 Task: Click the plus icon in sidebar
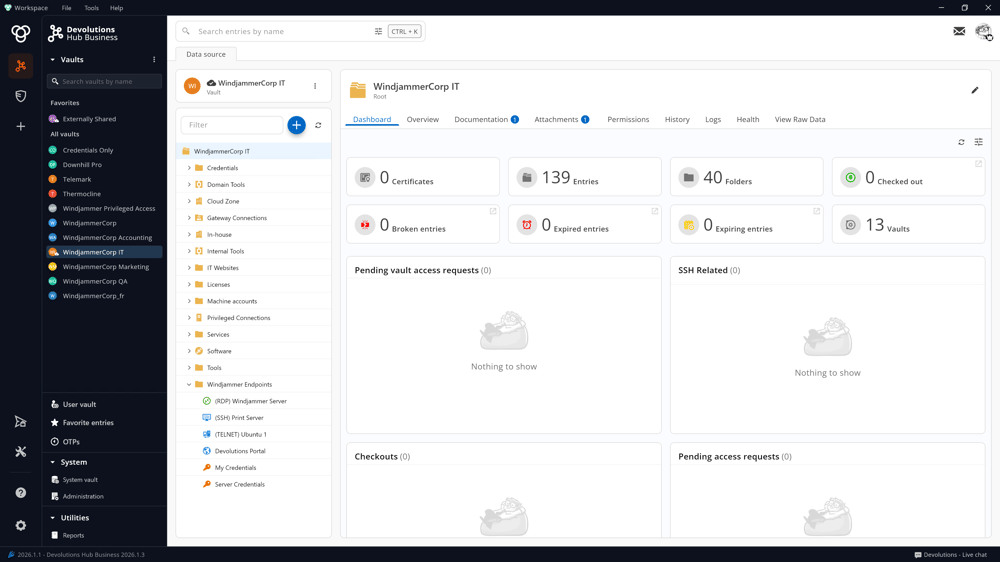click(x=20, y=126)
